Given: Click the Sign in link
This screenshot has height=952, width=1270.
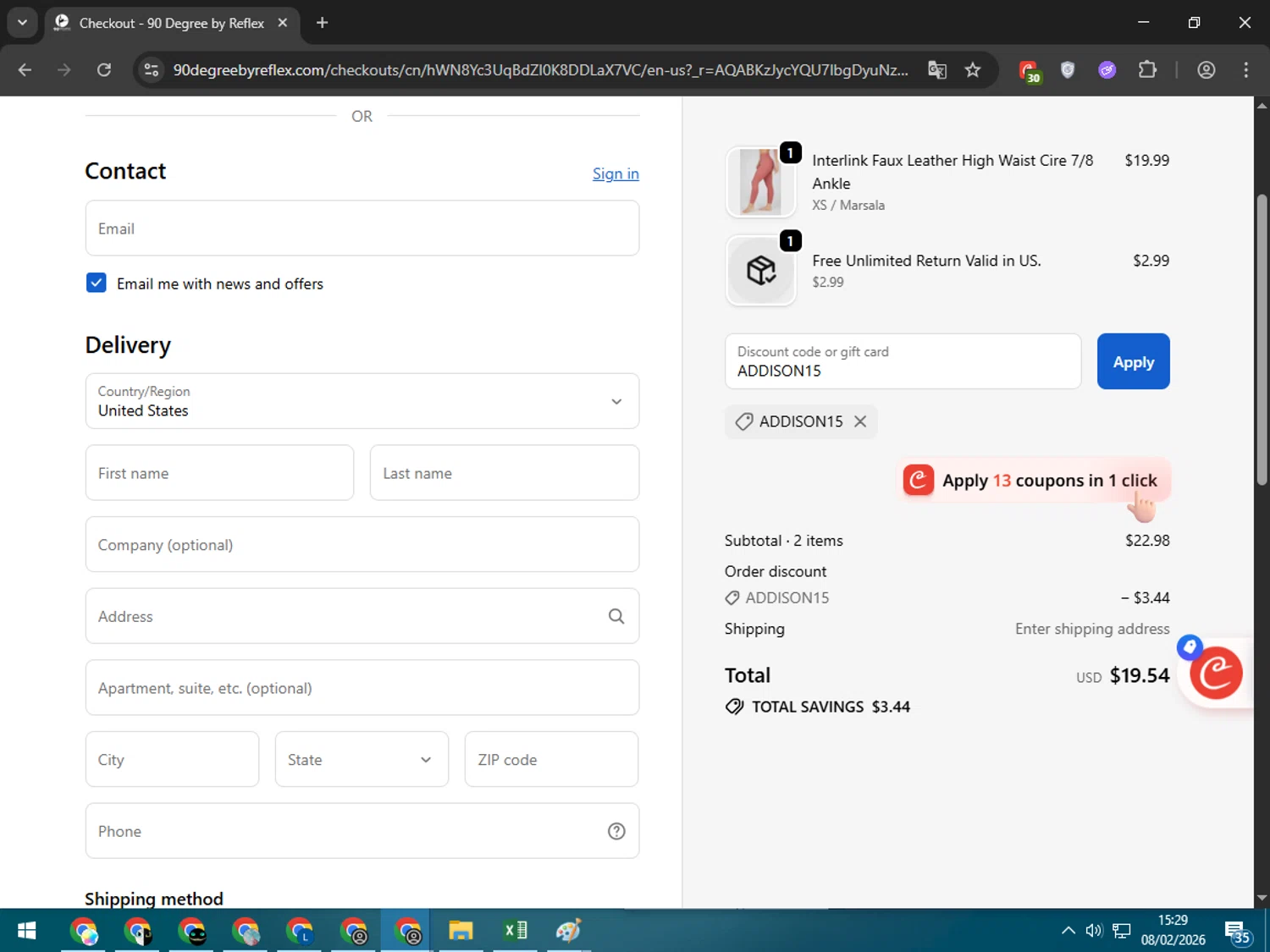Looking at the screenshot, I should point(616,173).
